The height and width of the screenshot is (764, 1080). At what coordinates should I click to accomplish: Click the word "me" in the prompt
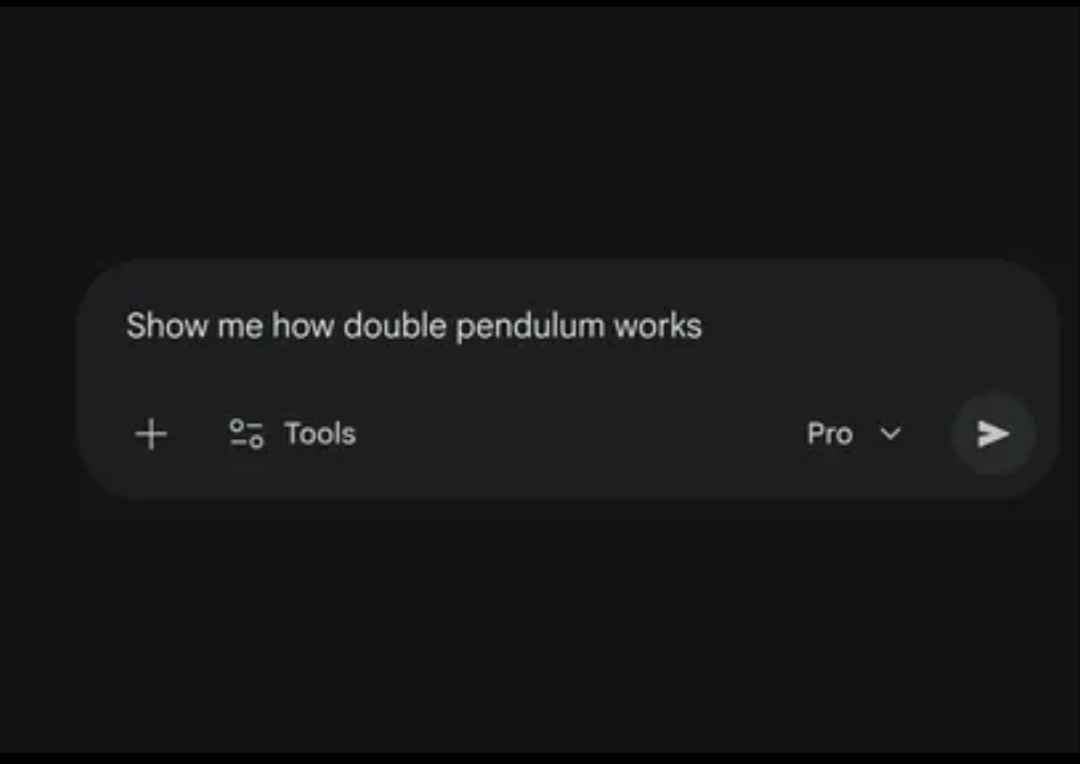240,326
